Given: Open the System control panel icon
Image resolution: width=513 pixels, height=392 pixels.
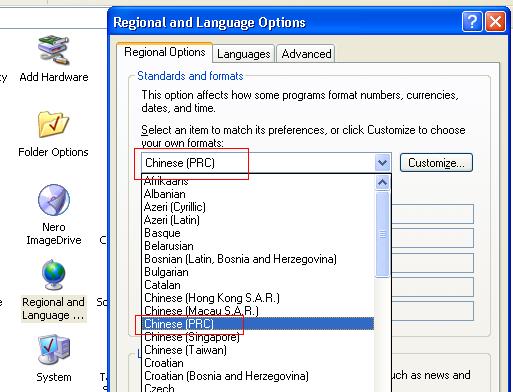Looking at the screenshot, I should point(54,350).
